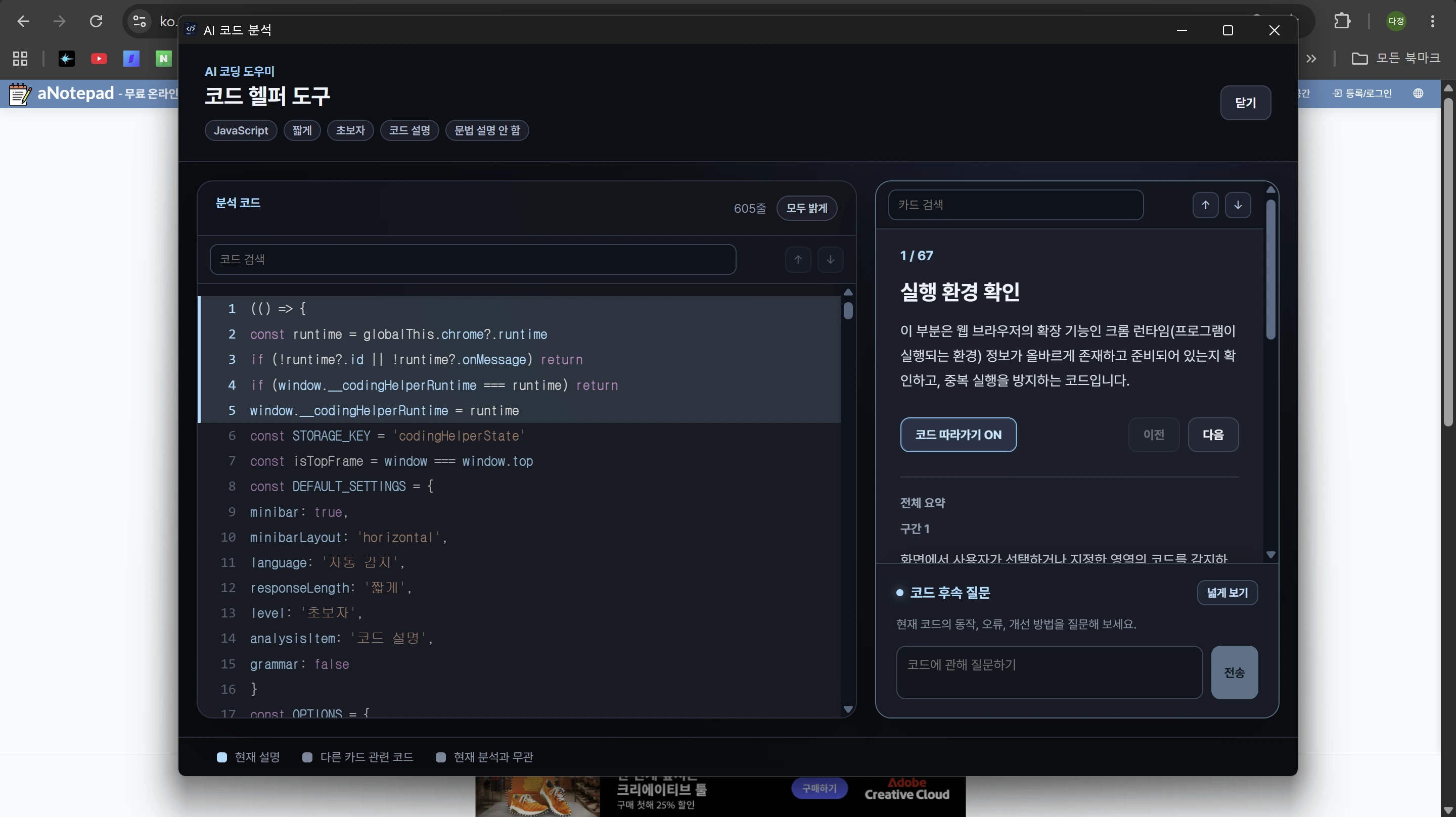This screenshot has height=817, width=1456.
Task: Toggle 코드 따라가기 ON button
Action: [x=959, y=435]
